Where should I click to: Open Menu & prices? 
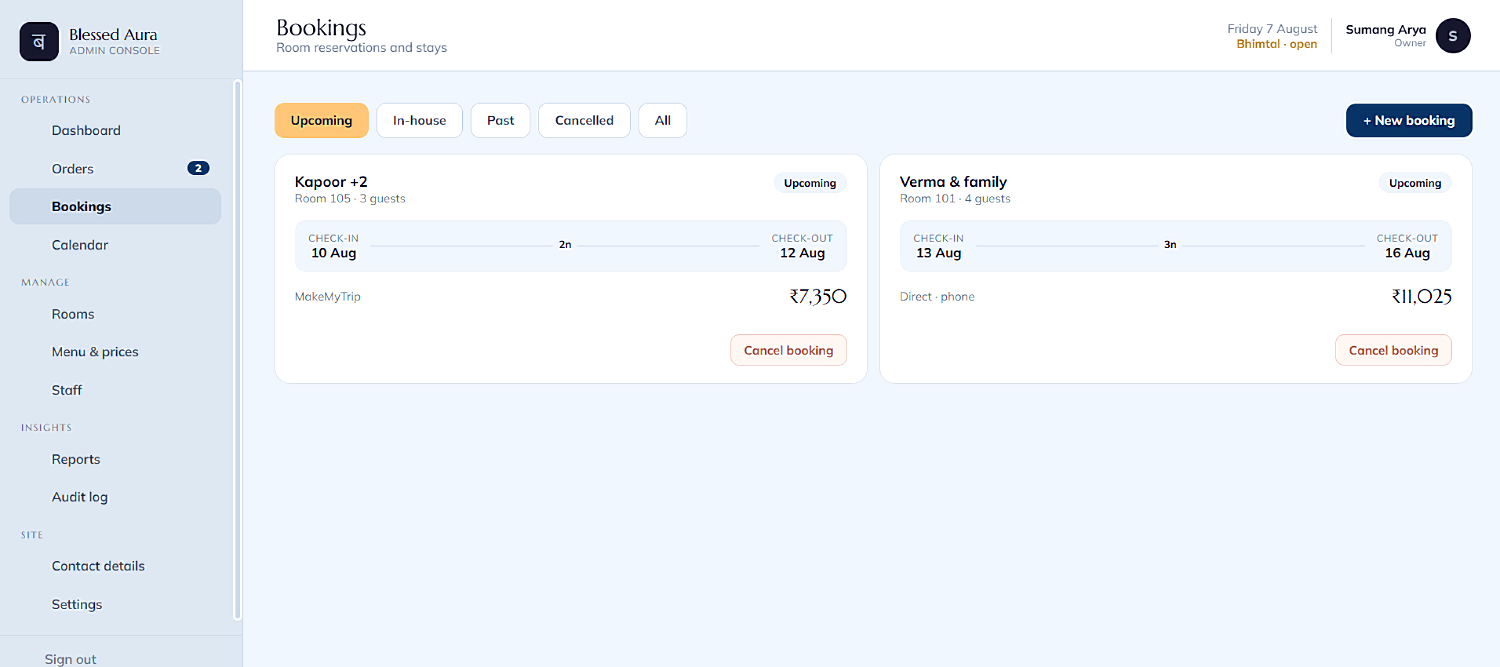(95, 352)
